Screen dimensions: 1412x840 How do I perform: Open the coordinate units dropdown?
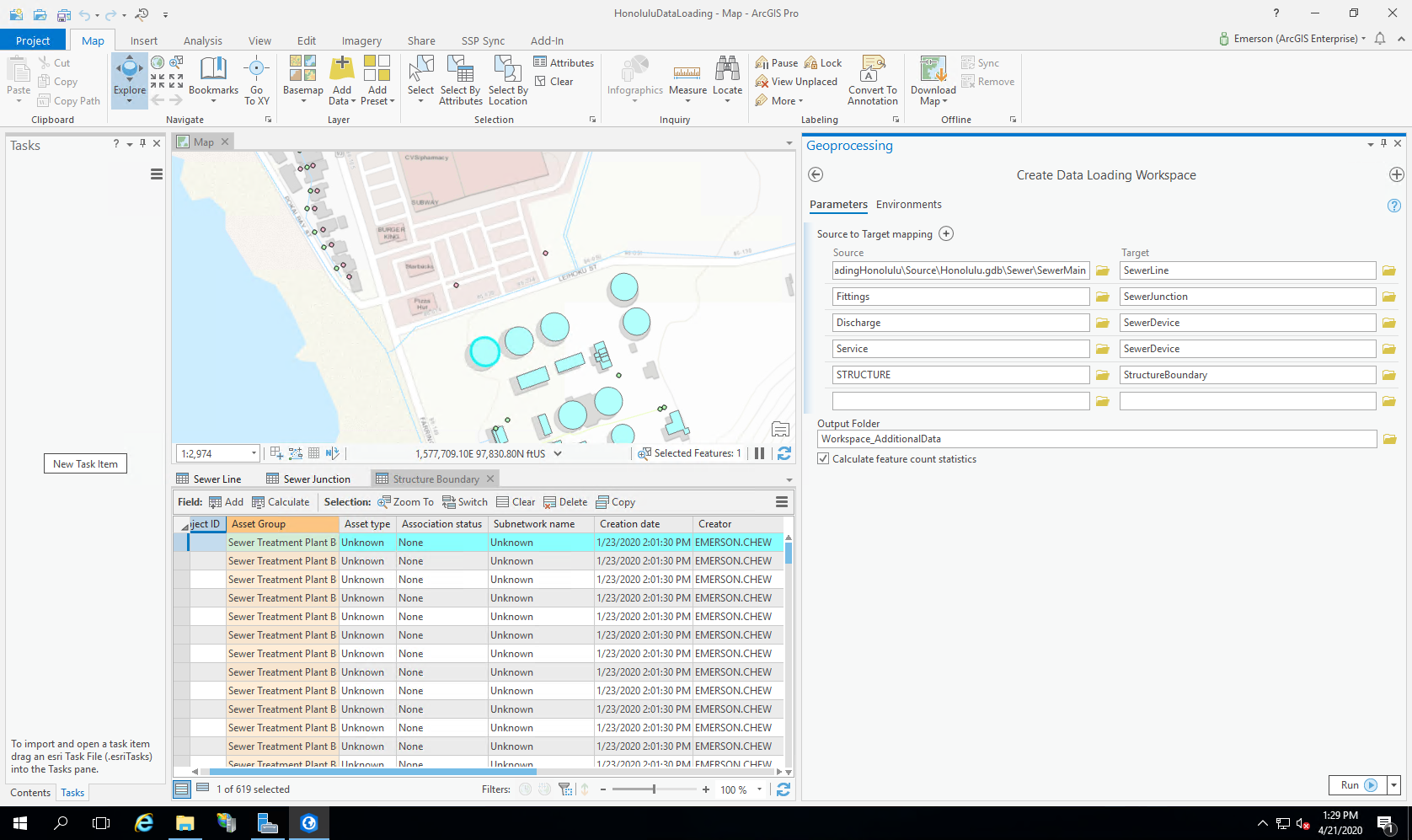[x=558, y=453]
